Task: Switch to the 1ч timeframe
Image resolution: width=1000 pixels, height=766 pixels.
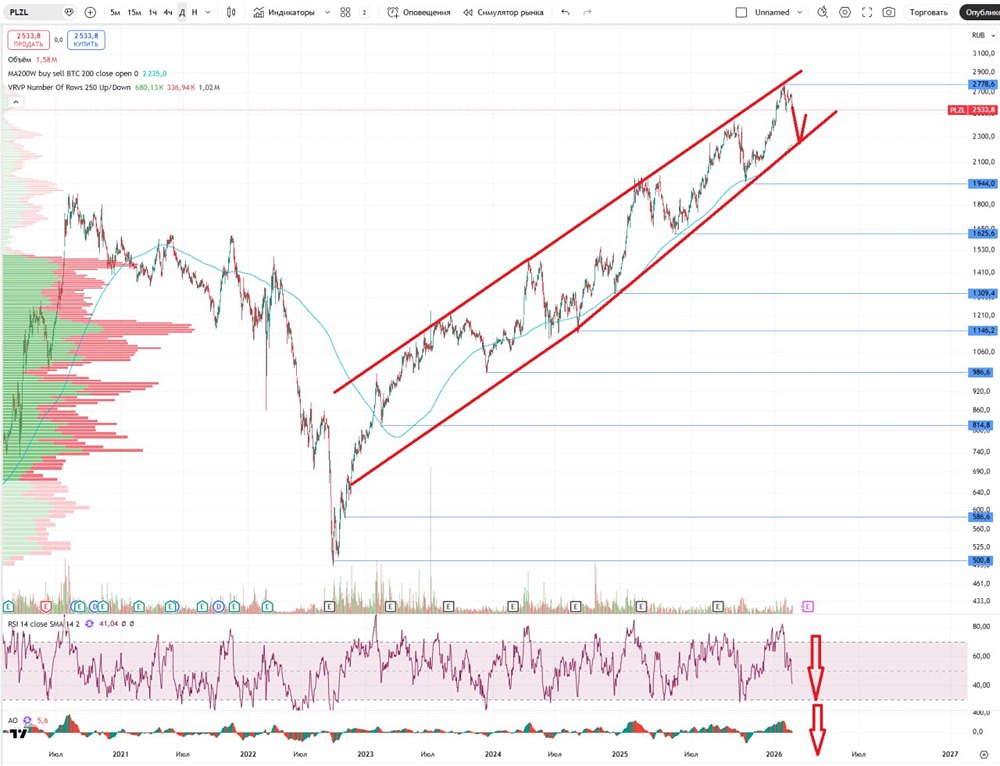Action: tap(152, 12)
